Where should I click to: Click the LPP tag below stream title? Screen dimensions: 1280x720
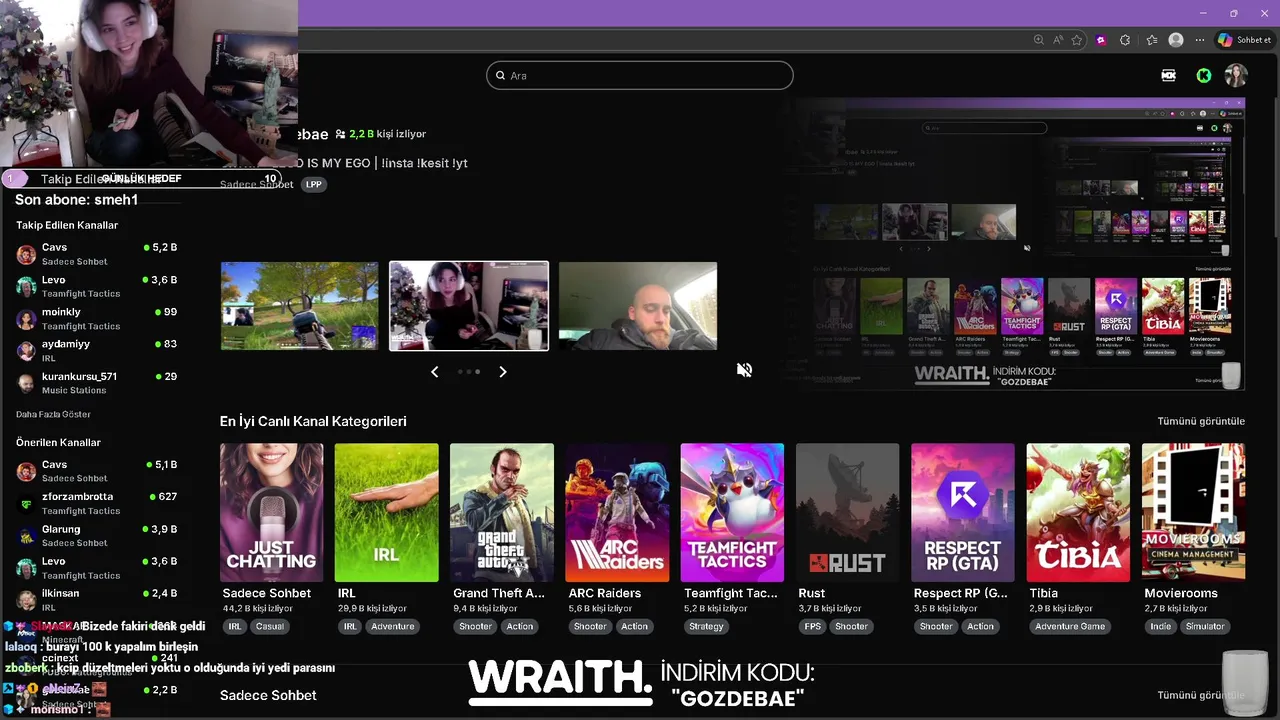pyautogui.click(x=314, y=185)
